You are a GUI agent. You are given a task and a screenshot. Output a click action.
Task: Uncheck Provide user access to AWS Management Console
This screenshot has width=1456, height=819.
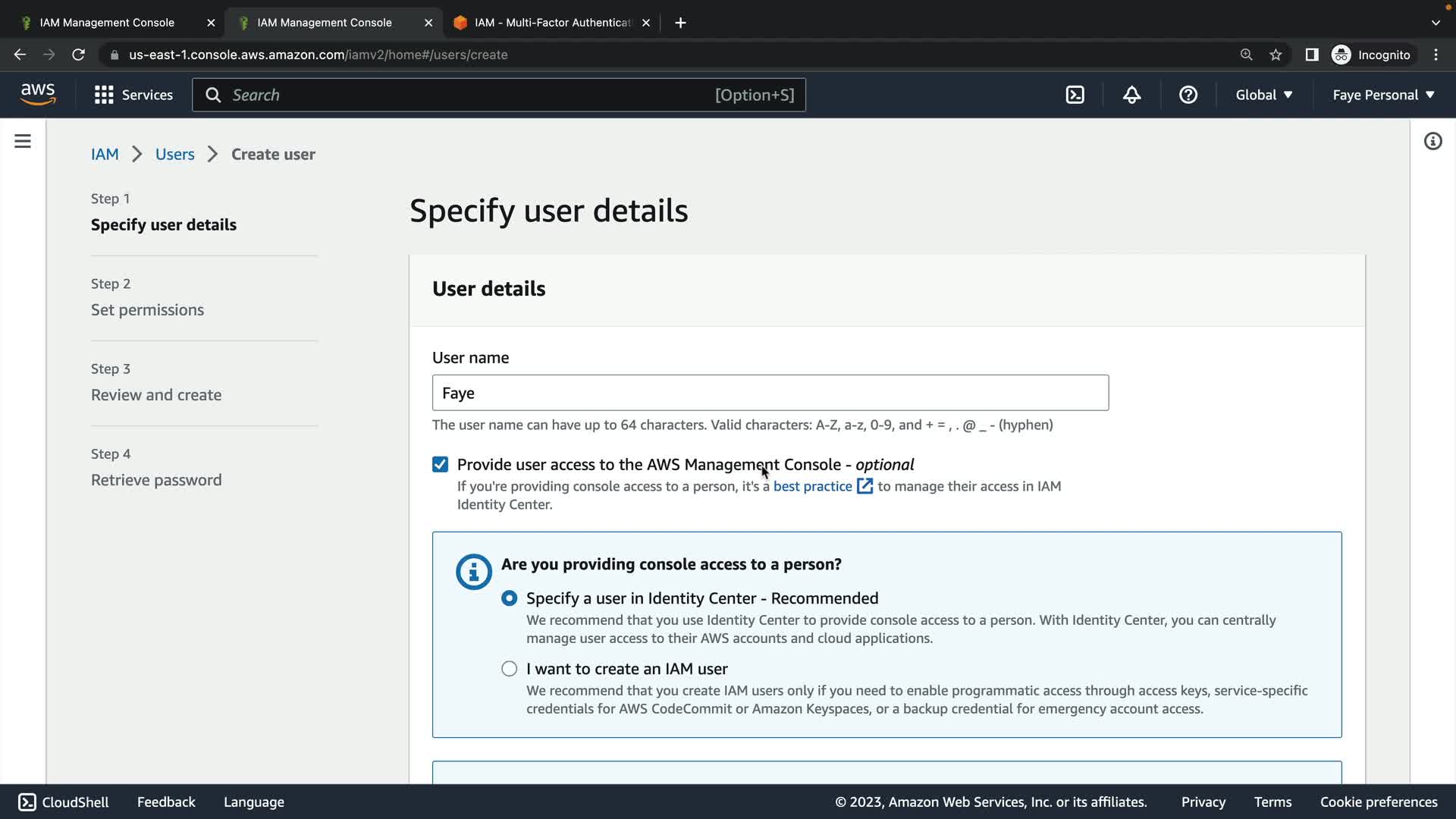click(440, 464)
